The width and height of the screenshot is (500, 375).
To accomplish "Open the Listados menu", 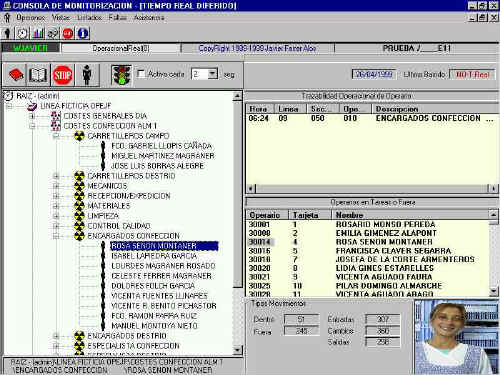I will [89, 17].
